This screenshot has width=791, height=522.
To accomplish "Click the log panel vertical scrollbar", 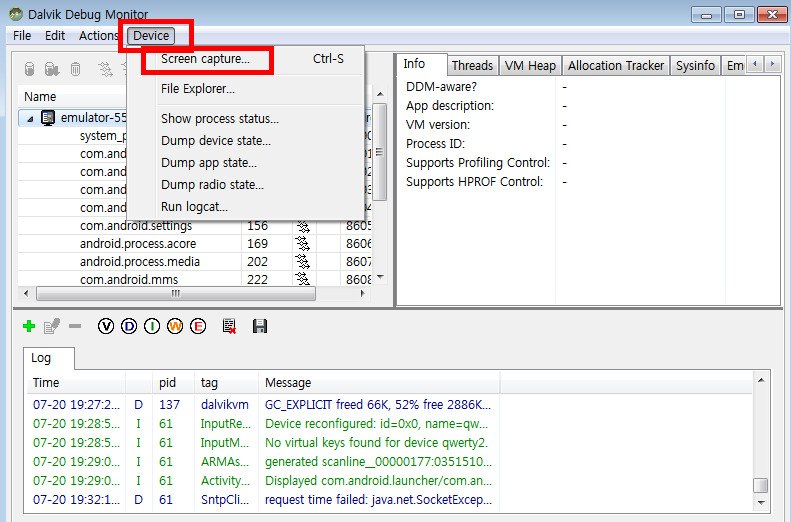I will (761, 440).
